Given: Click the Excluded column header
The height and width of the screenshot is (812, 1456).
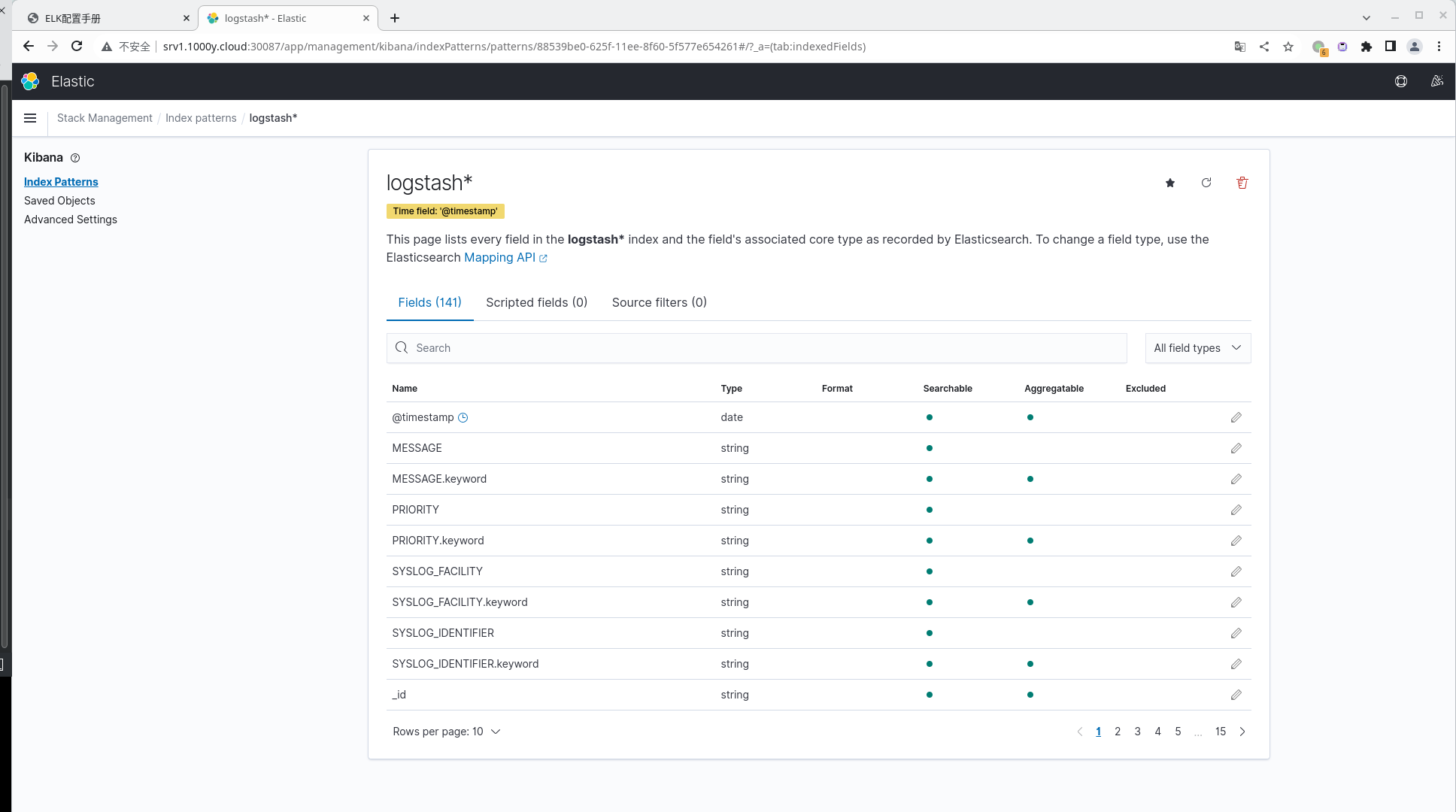Looking at the screenshot, I should click(1145, 389).
